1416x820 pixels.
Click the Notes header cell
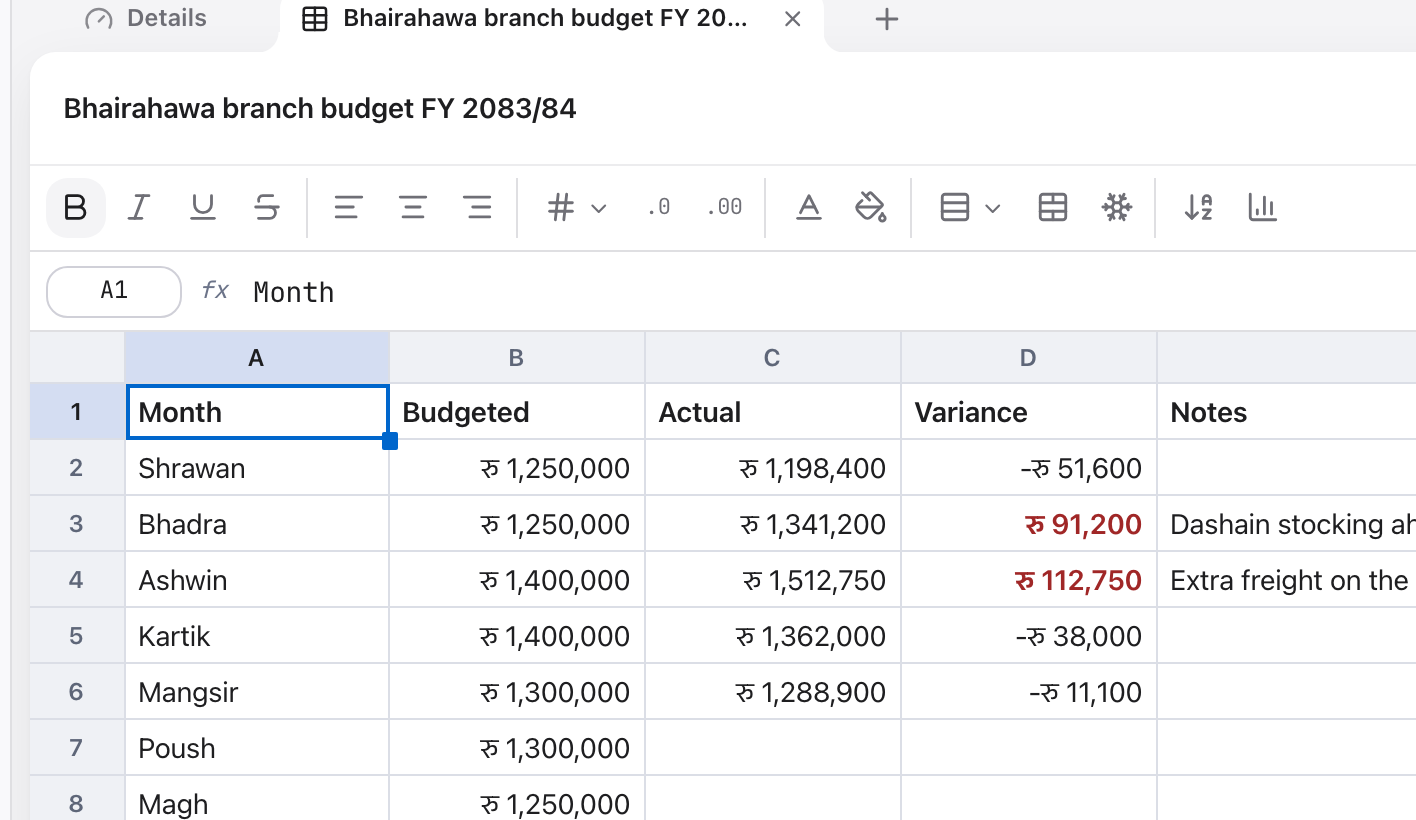(x=1287, y=412)
